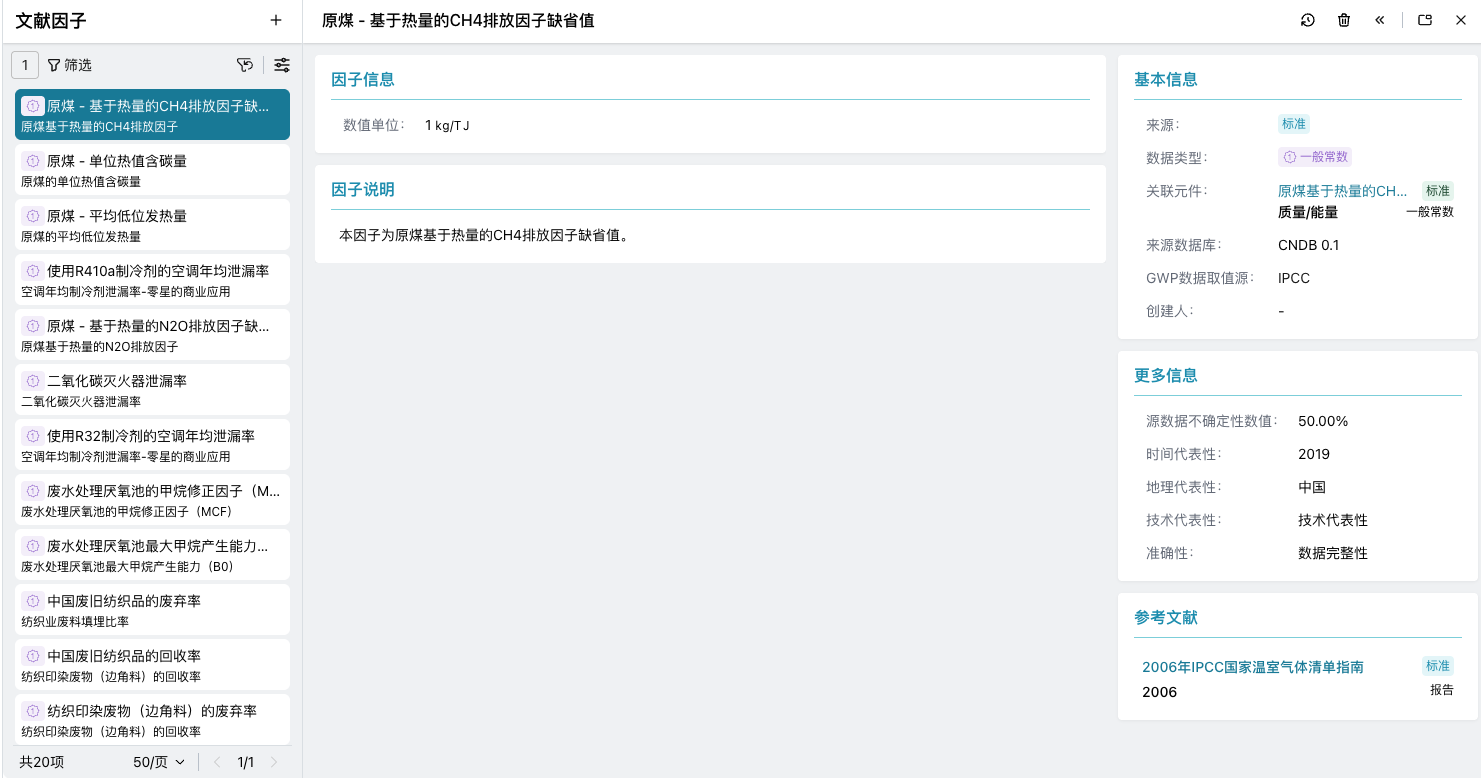Select 二氧化碳灭火器泄漏率 list item
The image size is (1481, 778).
(152, 390)
